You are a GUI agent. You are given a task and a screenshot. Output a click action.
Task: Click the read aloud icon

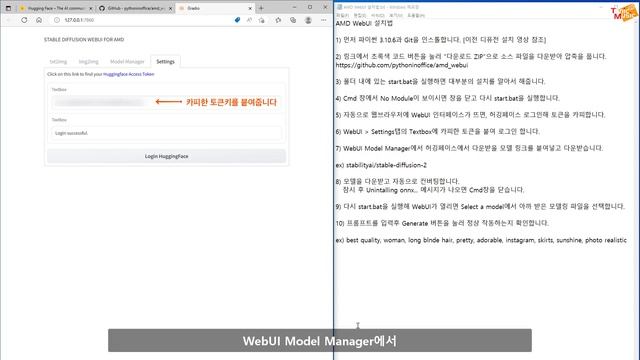pos(249,20)
